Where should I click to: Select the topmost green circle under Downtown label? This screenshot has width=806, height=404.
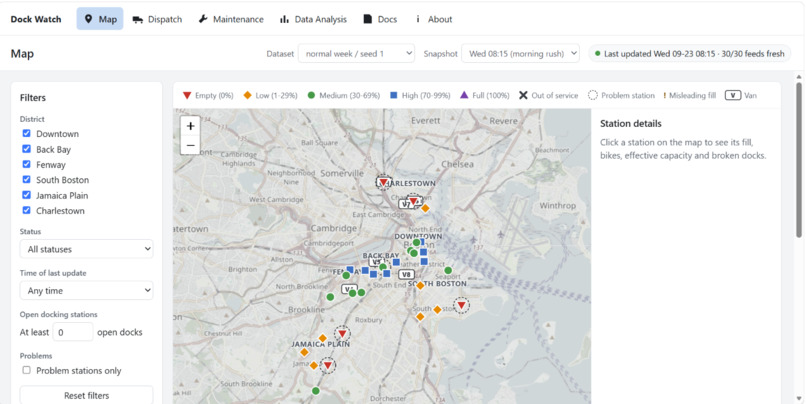(x=416, y=243)
